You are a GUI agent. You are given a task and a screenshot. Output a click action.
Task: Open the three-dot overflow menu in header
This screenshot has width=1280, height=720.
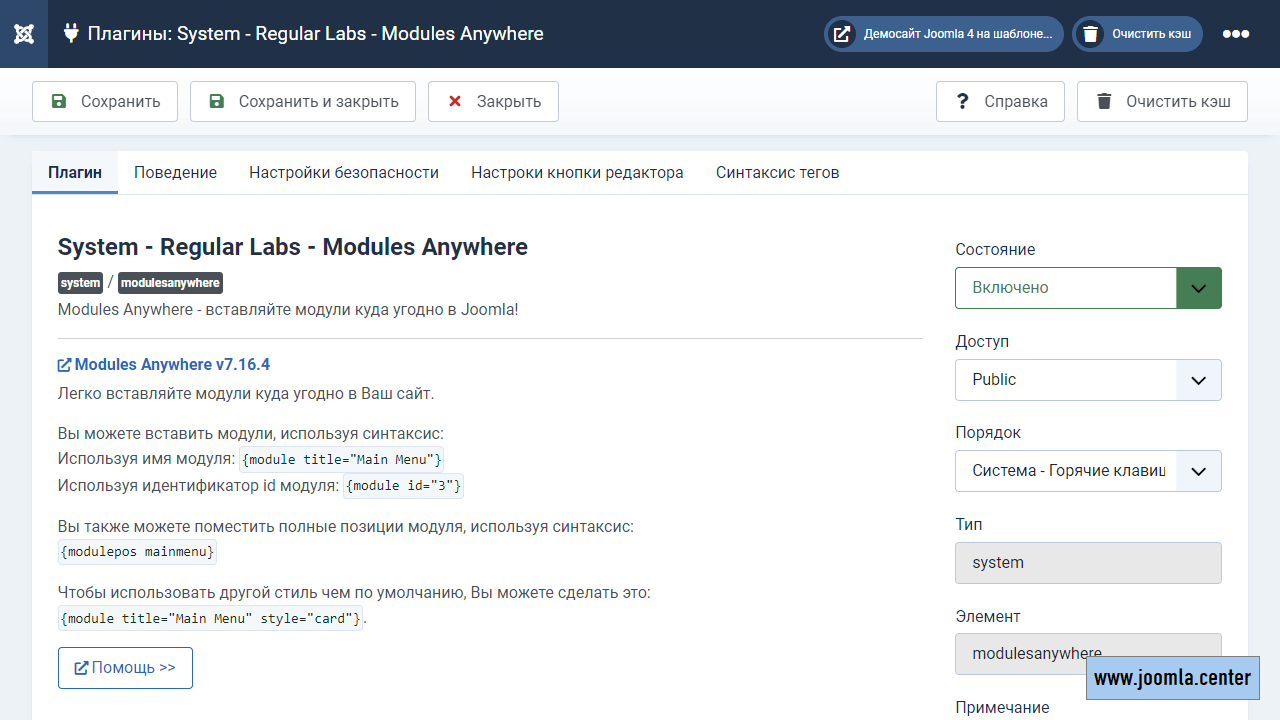1237,33
